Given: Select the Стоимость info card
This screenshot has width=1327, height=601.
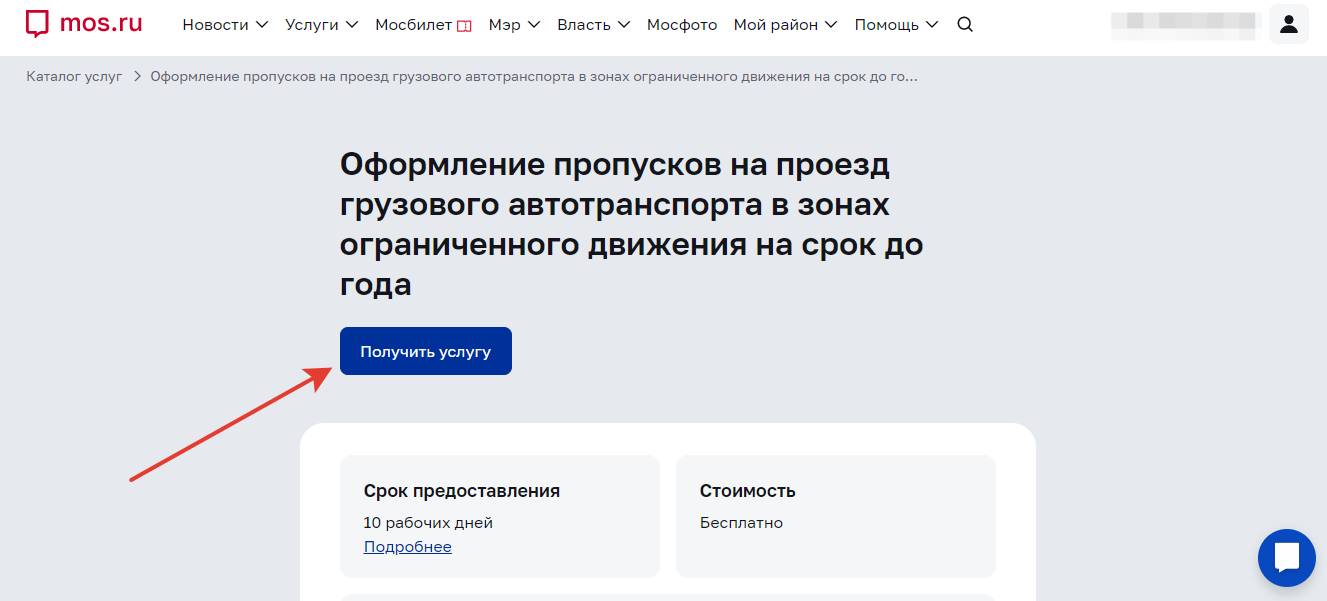Looking at the screenshot, I should click(x=835, y=515).
